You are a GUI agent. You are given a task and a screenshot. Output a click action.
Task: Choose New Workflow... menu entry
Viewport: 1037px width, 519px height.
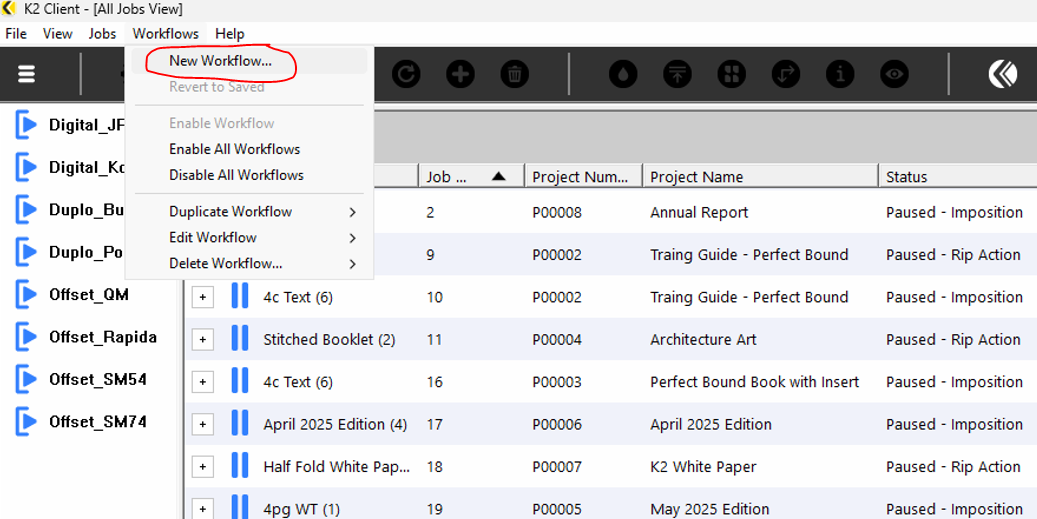(249, 61)
